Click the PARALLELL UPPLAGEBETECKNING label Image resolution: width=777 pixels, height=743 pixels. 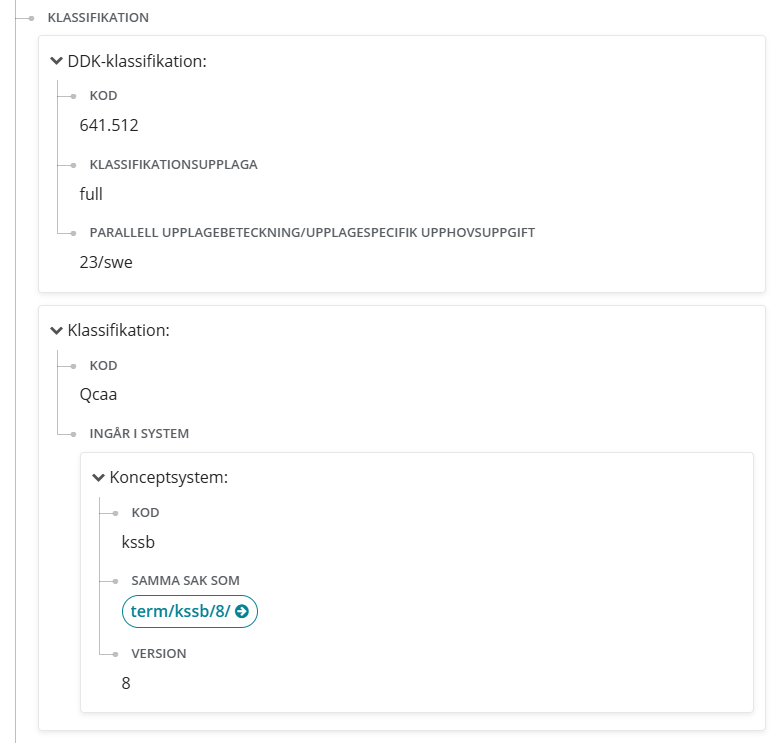pos(312,233)
